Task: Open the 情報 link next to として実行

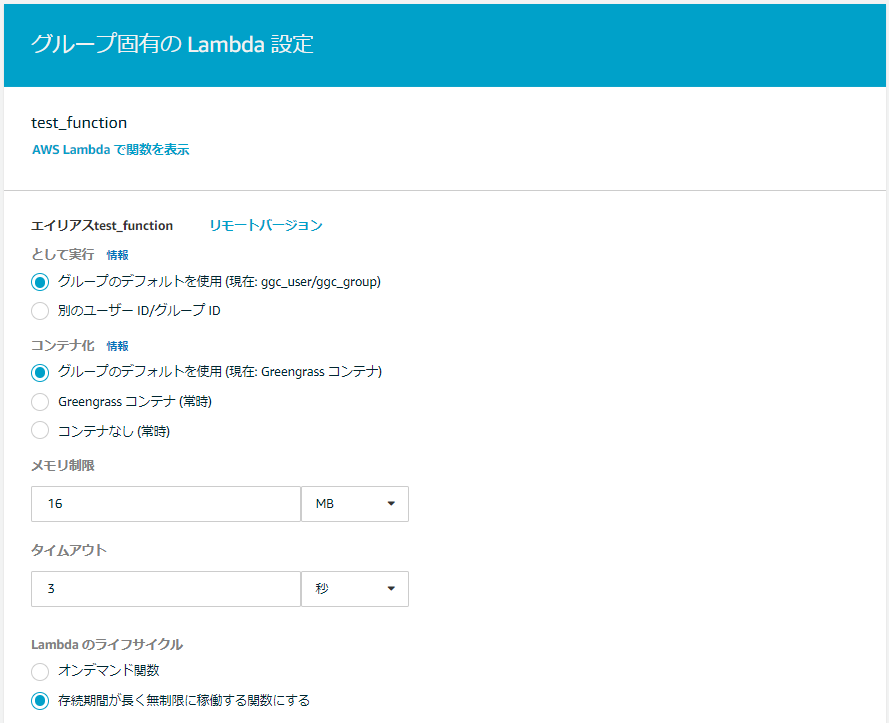Action: [x=117, y=255]
